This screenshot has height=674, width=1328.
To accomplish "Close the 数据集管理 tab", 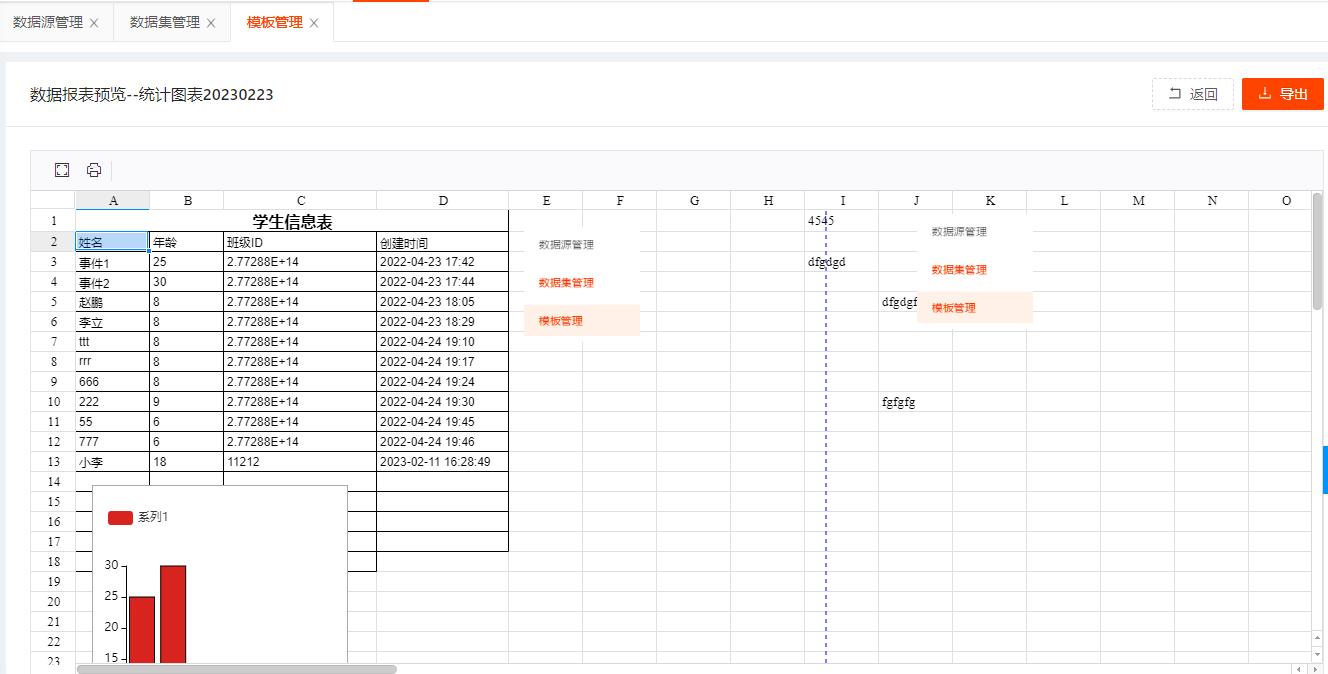I will point(211,23).
